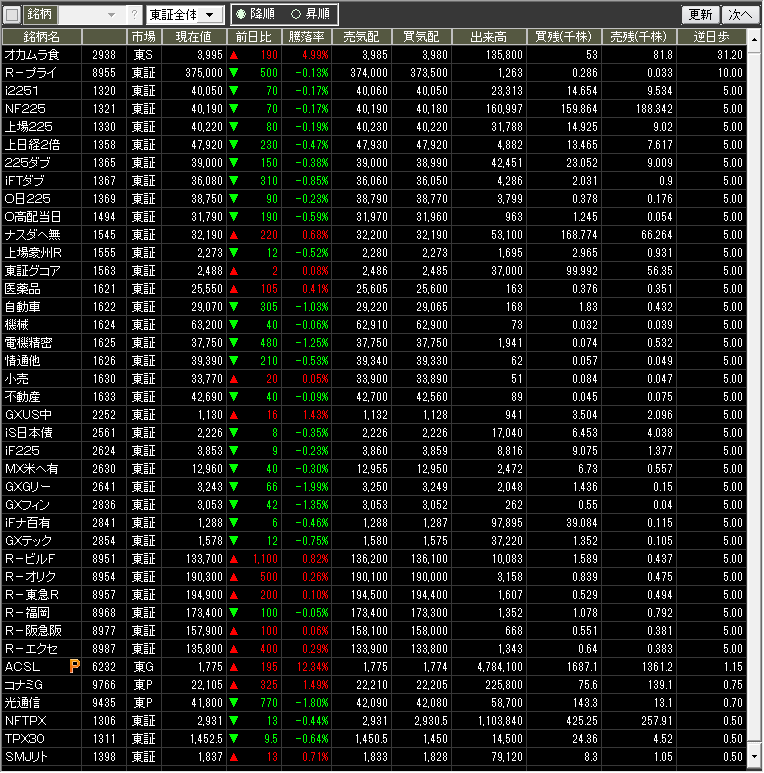
Task: Sort by 現在値 column header
Action: pos(194,37)
